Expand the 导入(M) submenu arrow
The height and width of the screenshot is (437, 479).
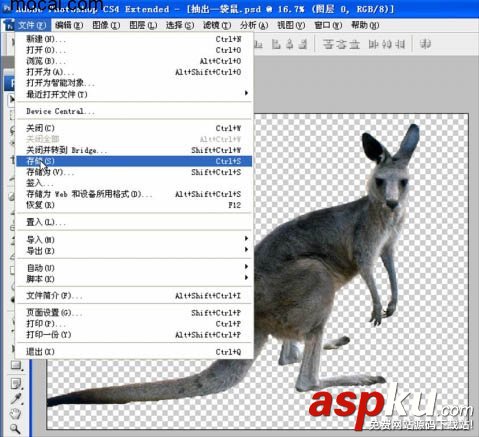246,239
